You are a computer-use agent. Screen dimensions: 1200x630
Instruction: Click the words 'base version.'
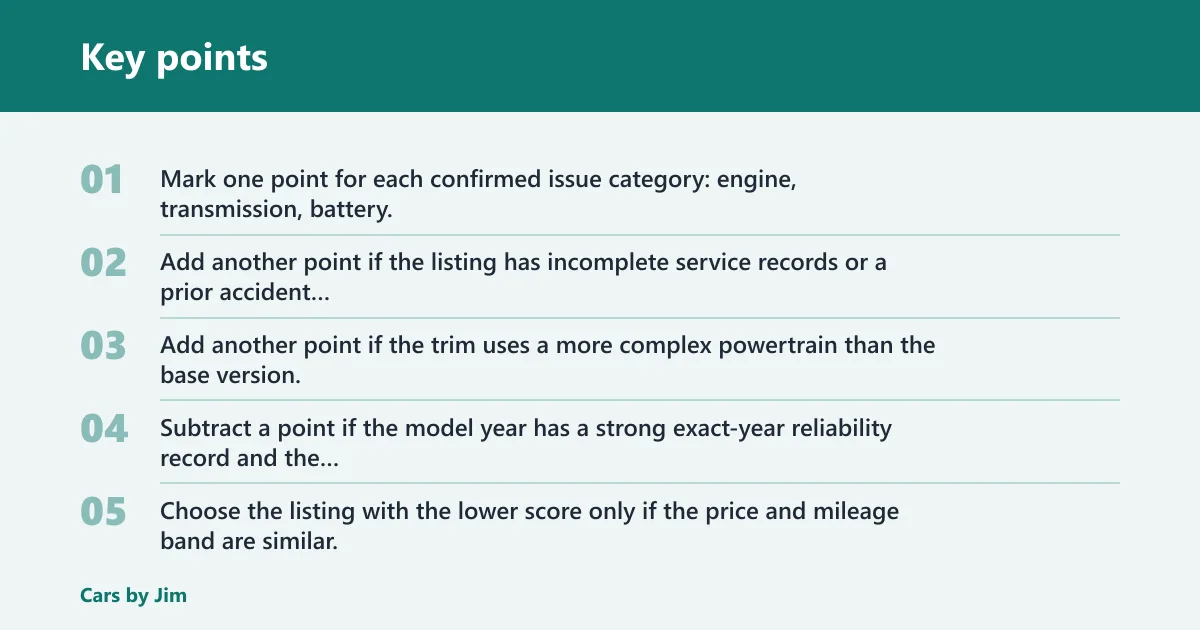point(231,376)
